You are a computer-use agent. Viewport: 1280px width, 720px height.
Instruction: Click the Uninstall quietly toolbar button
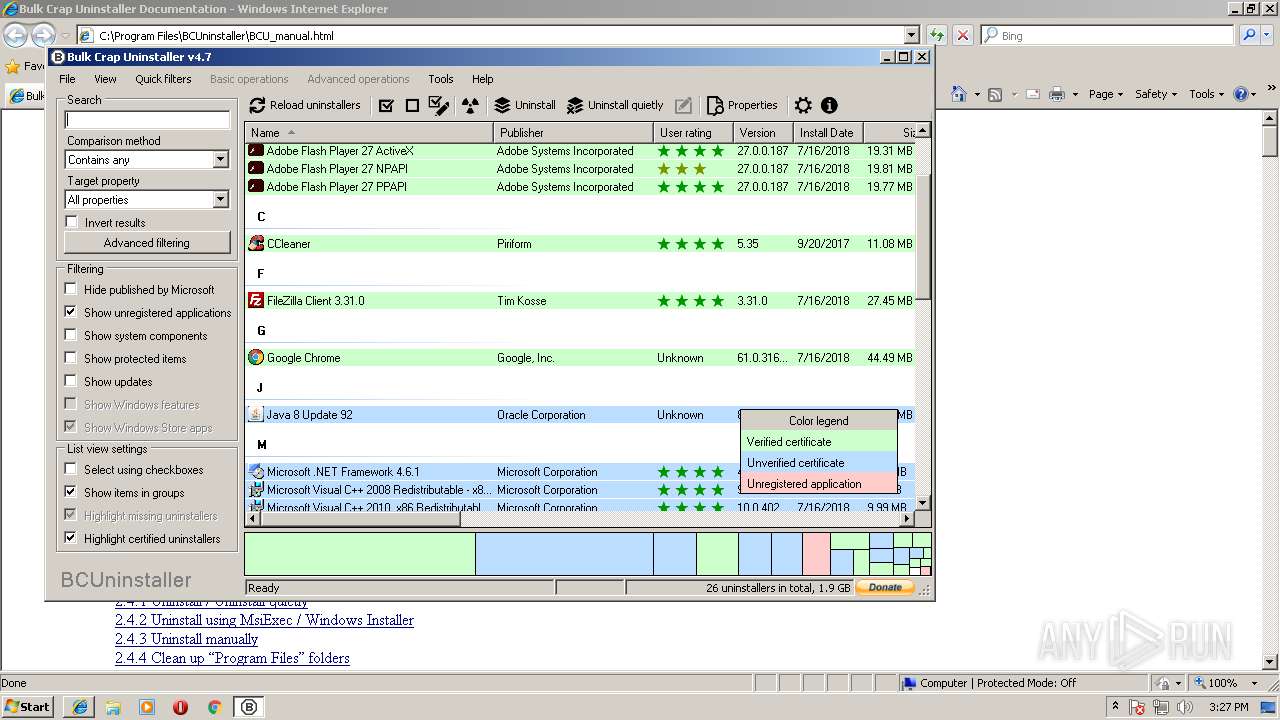coord(615,105)
